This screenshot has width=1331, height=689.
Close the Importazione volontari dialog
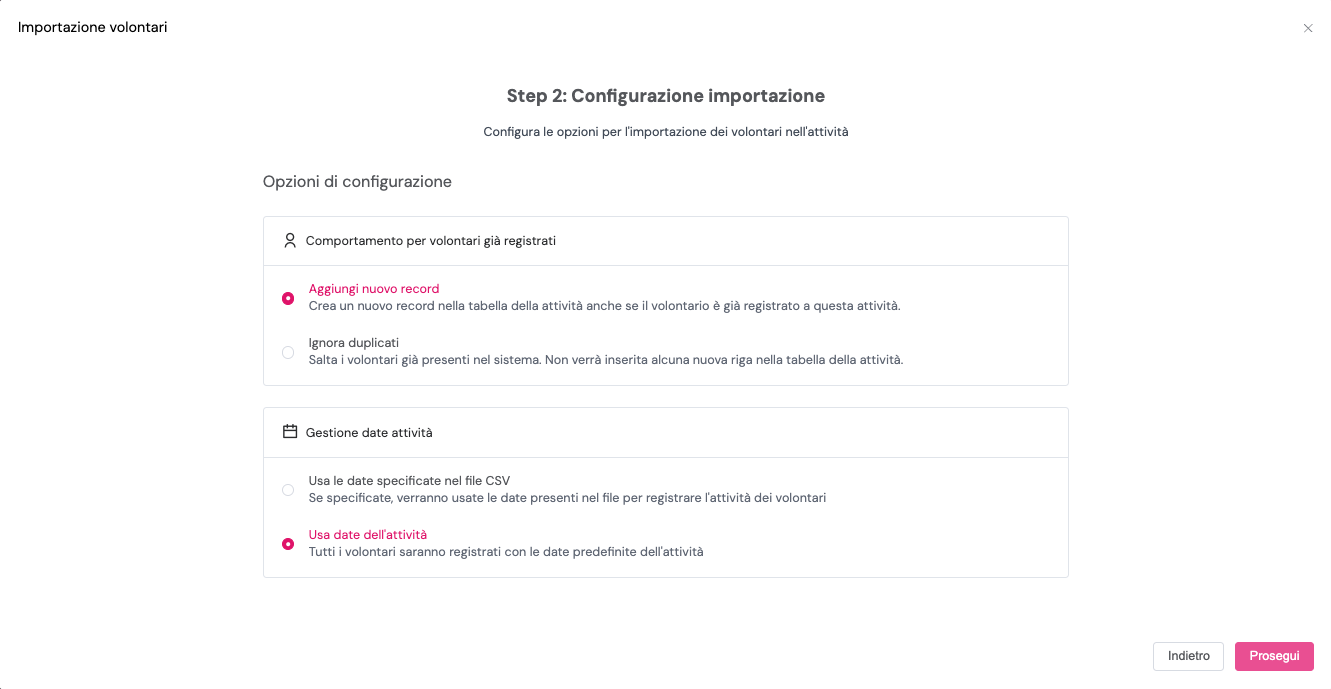(x=1308, y=28)
